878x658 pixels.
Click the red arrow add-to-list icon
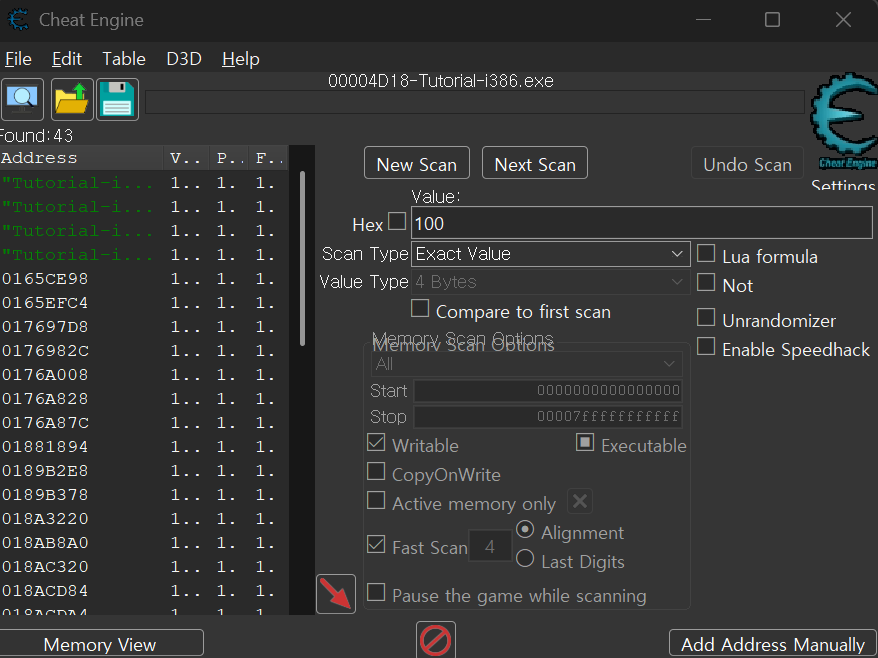(335, 594)
